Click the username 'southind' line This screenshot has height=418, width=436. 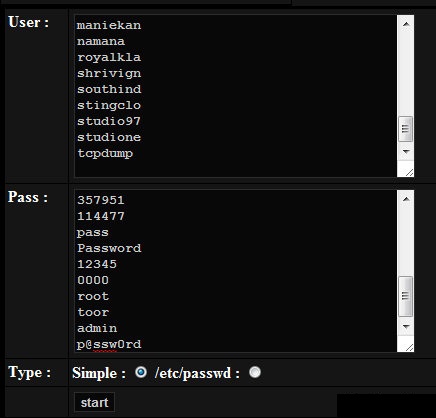tap(109, 89)
